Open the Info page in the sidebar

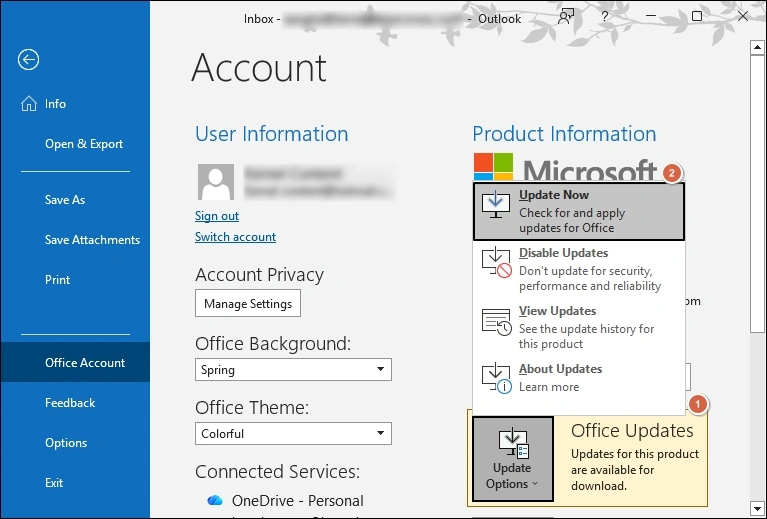(x=75, y=104)
